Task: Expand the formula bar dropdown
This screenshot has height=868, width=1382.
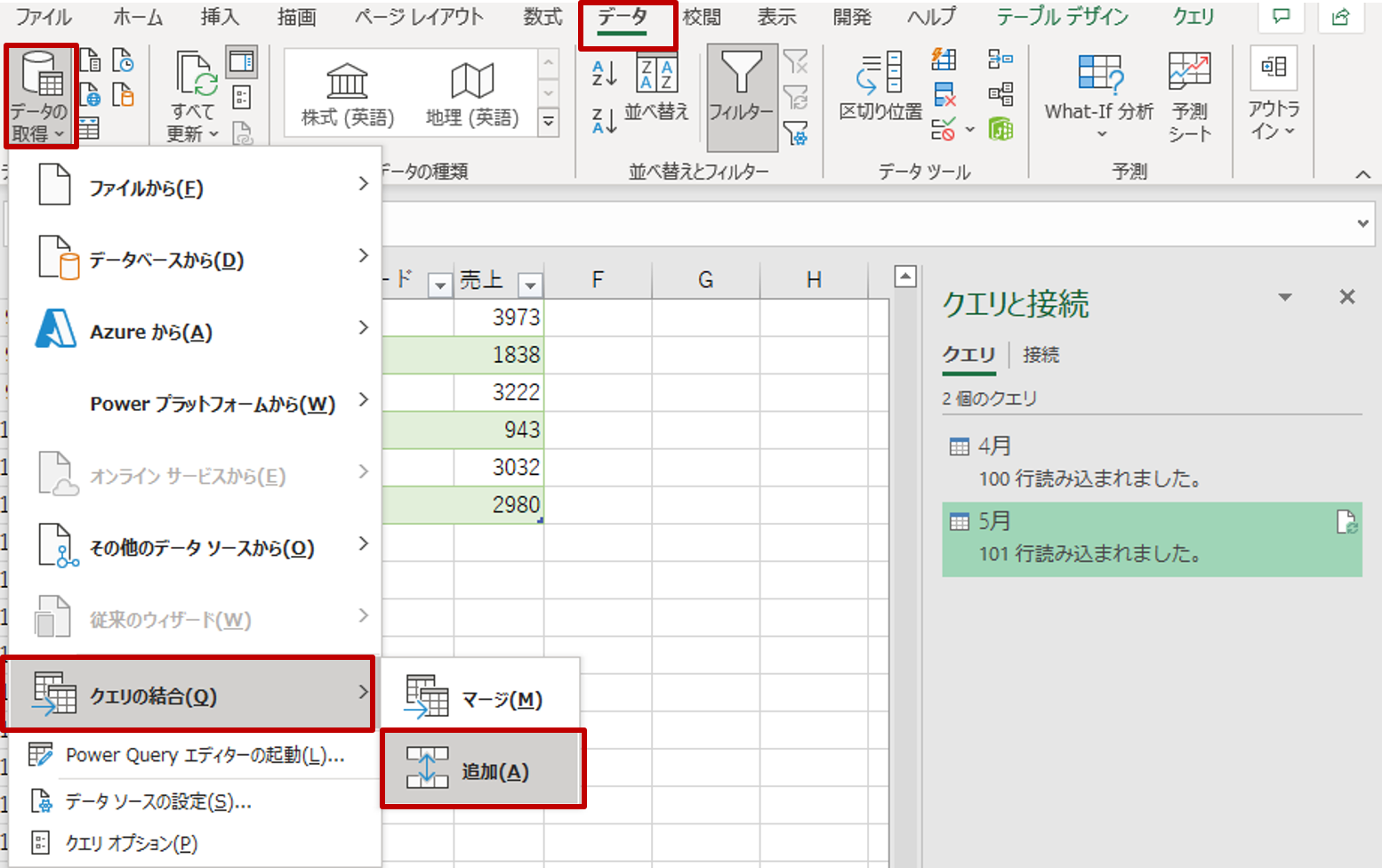Action: [1362, 224]
